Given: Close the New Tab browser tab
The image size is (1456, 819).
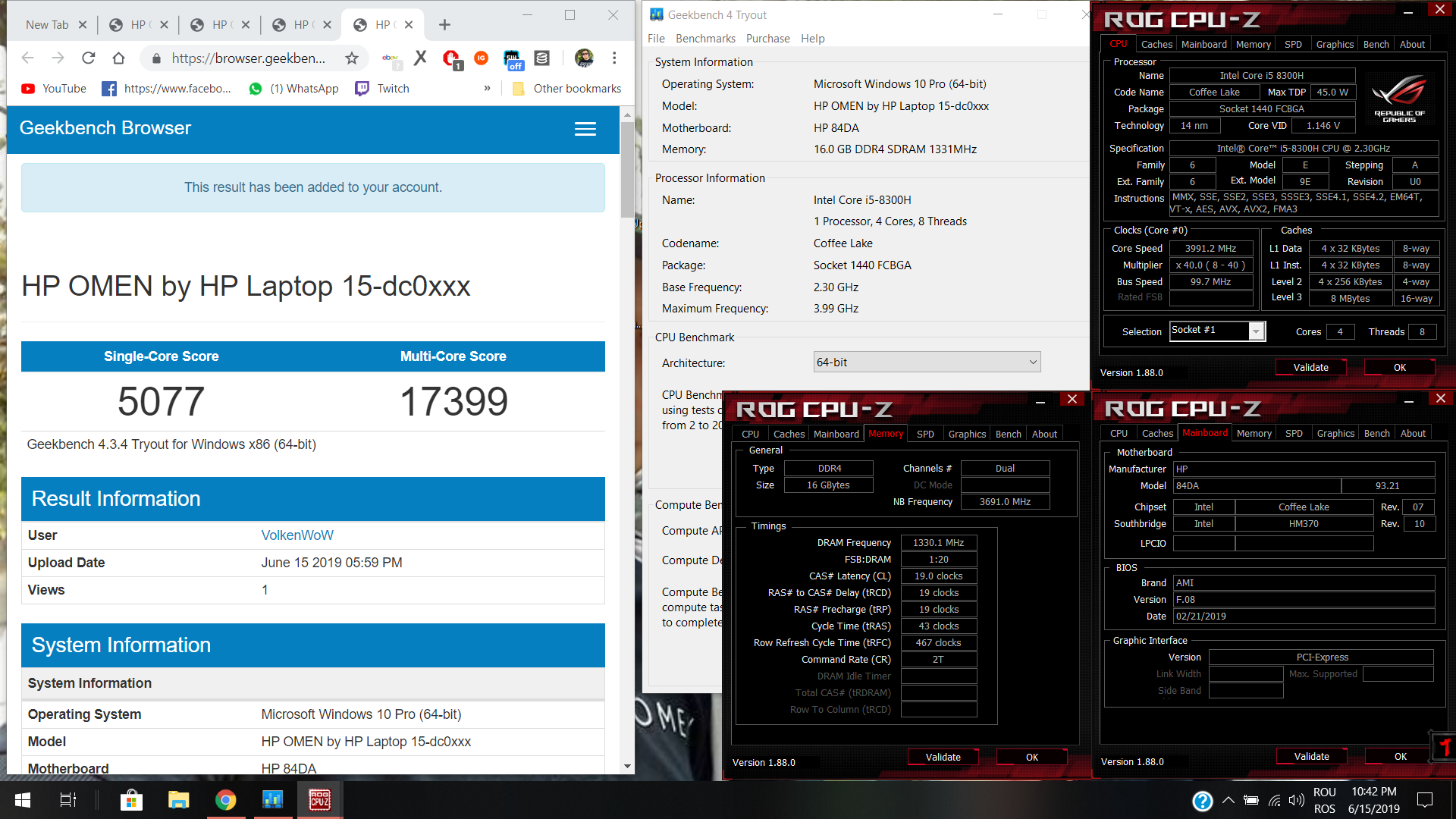Looking at the screenshot, I should coord(83,25).
